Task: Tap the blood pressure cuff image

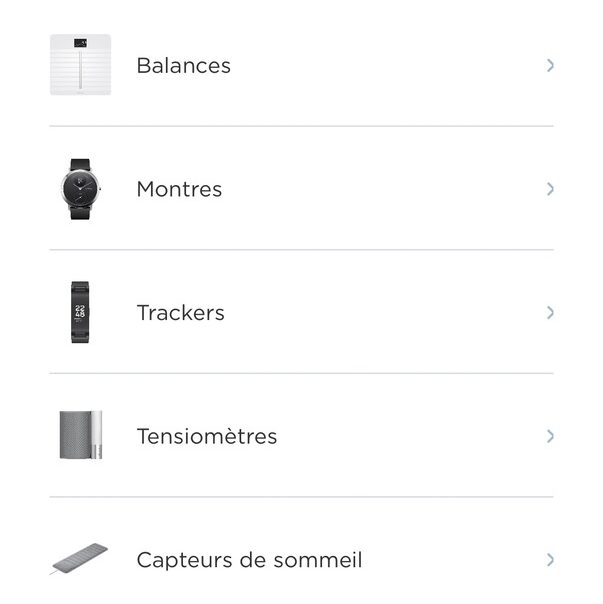Action: (81, 435)
